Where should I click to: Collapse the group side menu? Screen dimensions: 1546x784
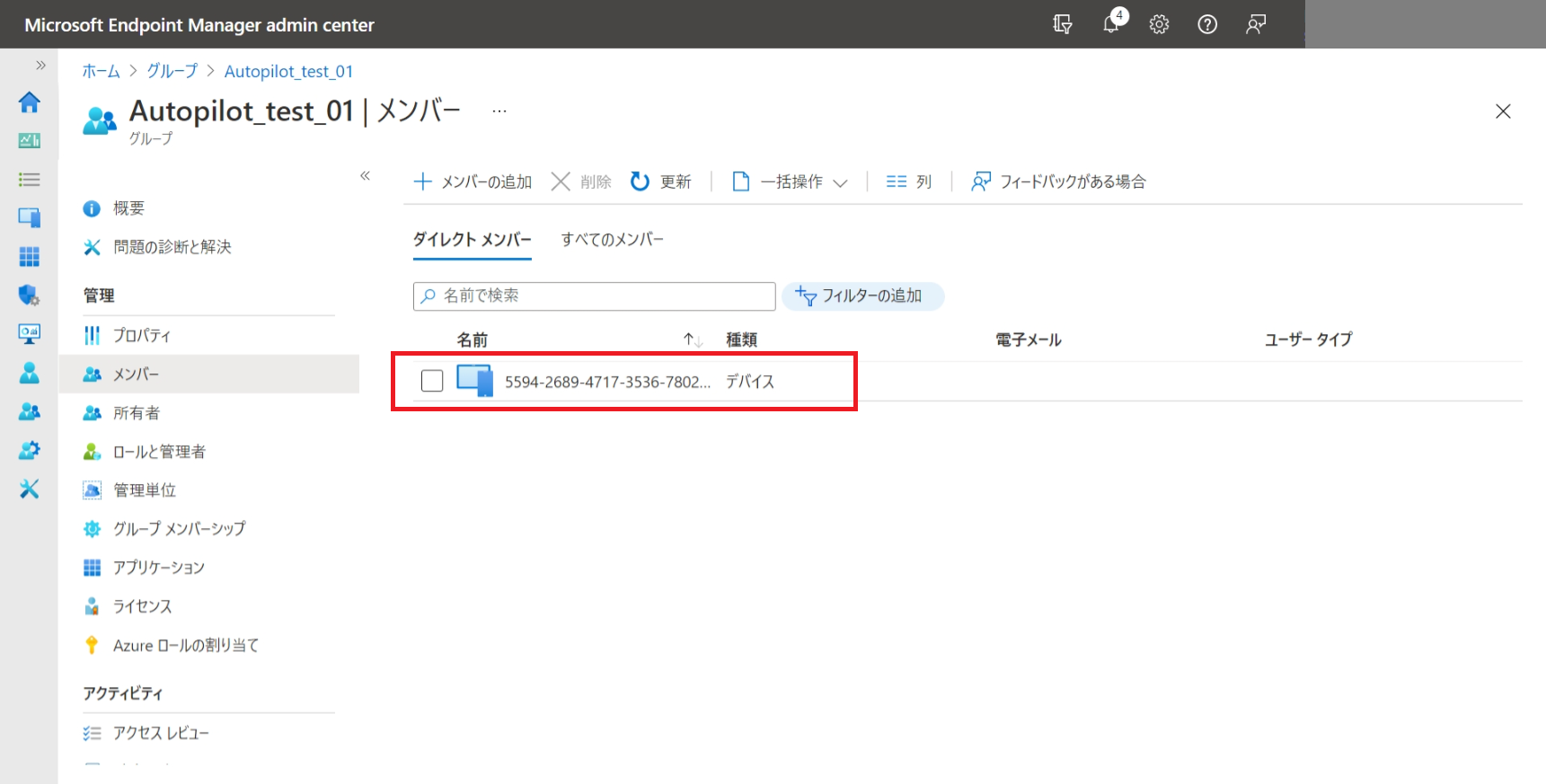(365, 175)
